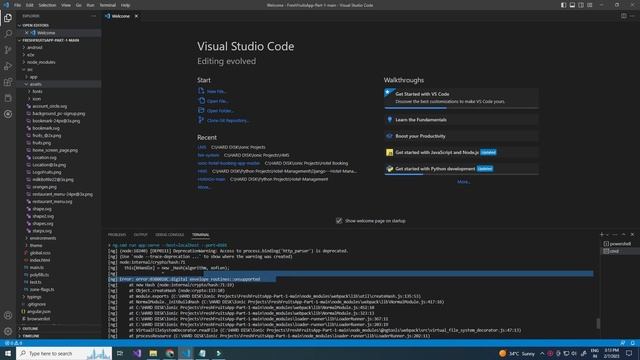Viewport: 640px width, 360px height.
Task: Click the Clone Git Repository link
Action: pos(228,120)
